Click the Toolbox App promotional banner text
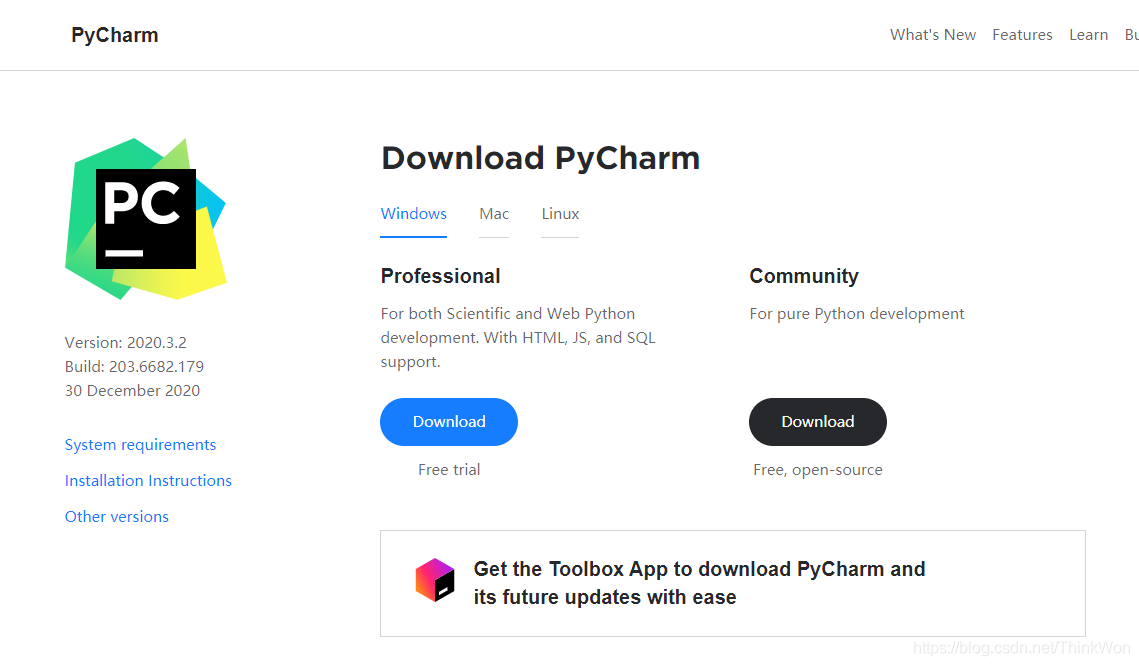 click(698, 582)
